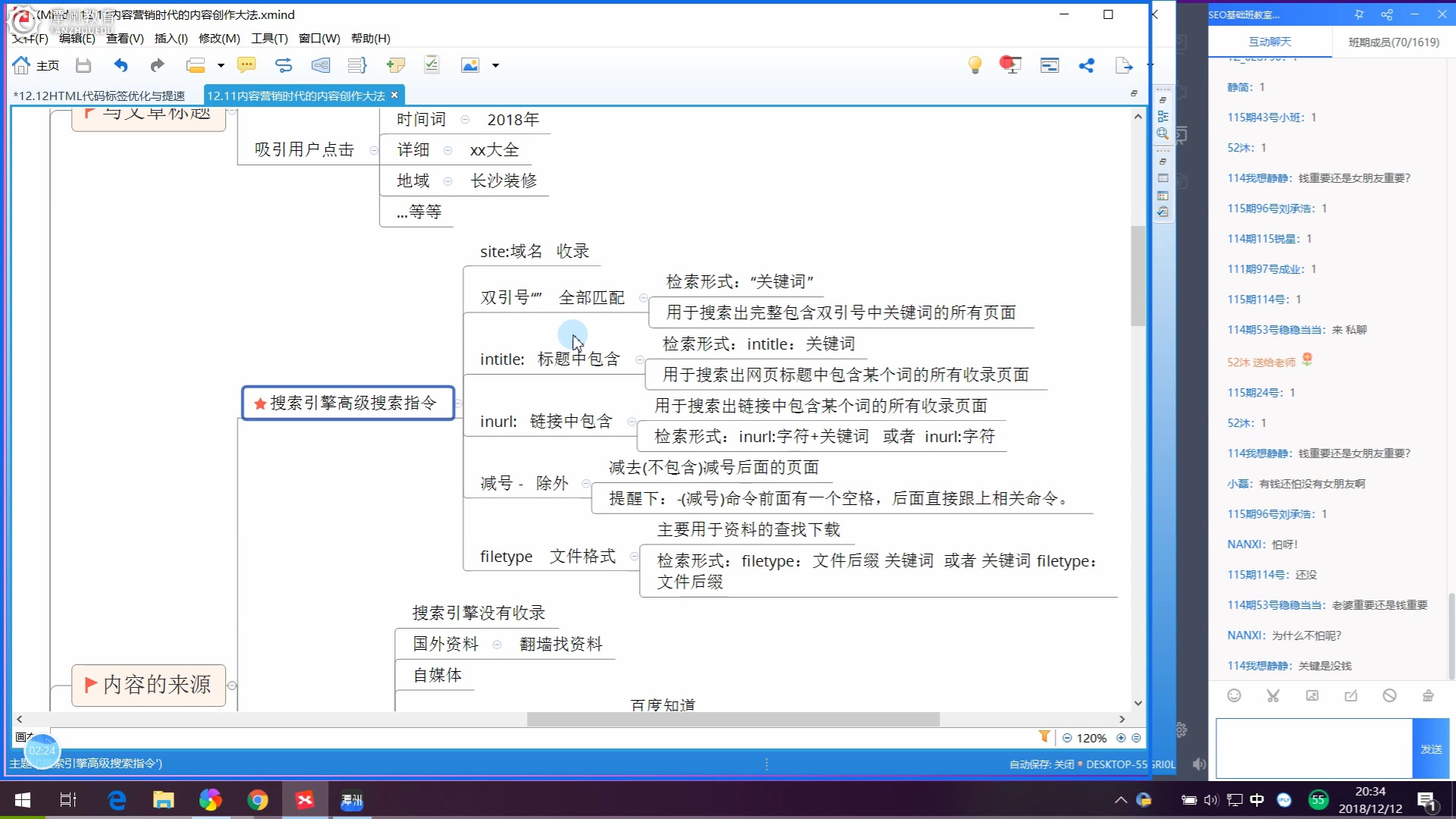Insert a new topic with toolbar icon
This screenshot has height=819, width=1456.
pyautogui.click(x=196, y=65)
